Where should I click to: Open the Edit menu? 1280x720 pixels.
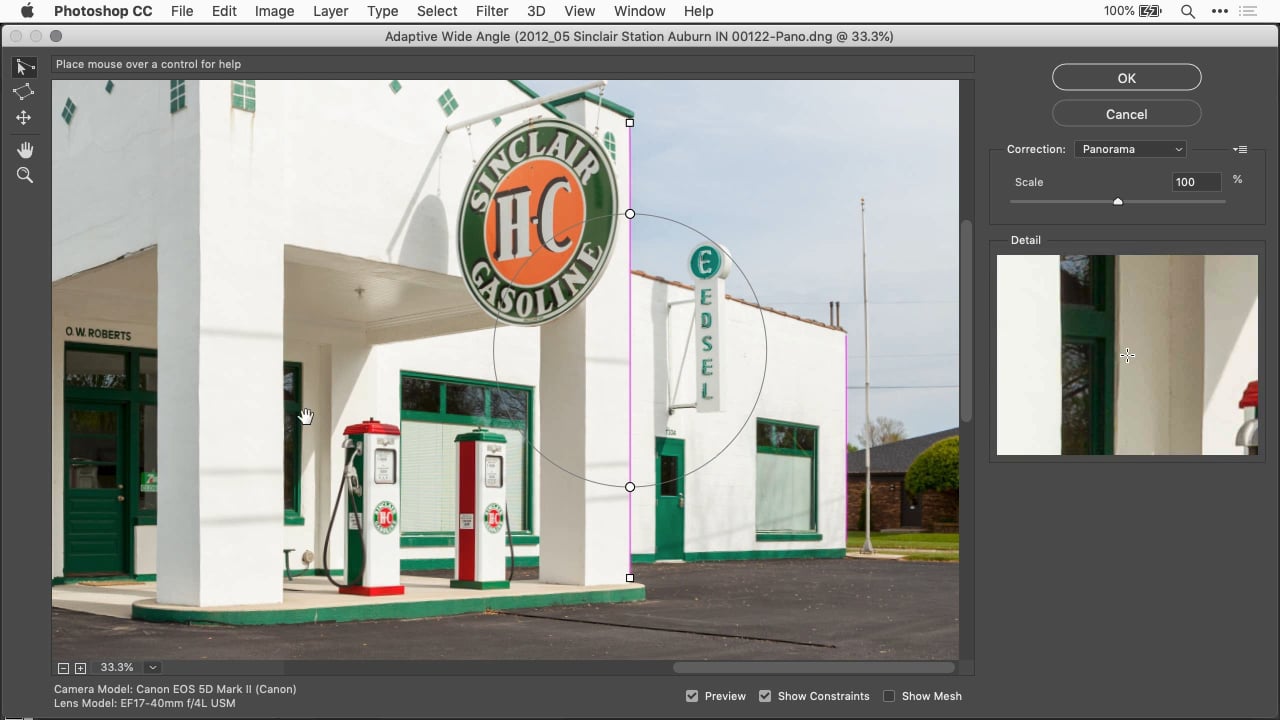pos(224,11)
